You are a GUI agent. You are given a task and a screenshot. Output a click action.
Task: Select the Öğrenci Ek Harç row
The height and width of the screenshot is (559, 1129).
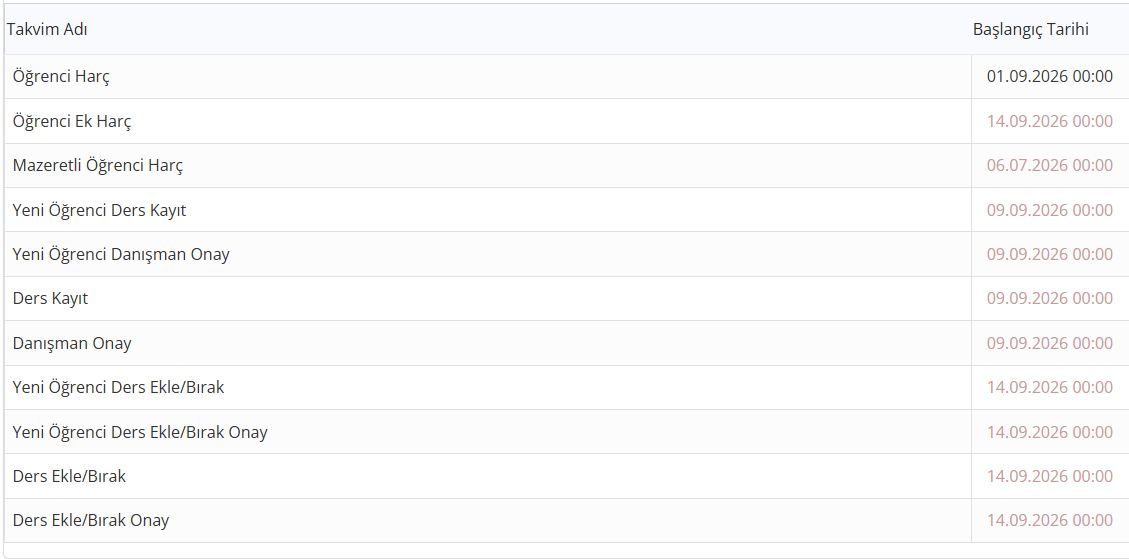click(x=567, y=121)
